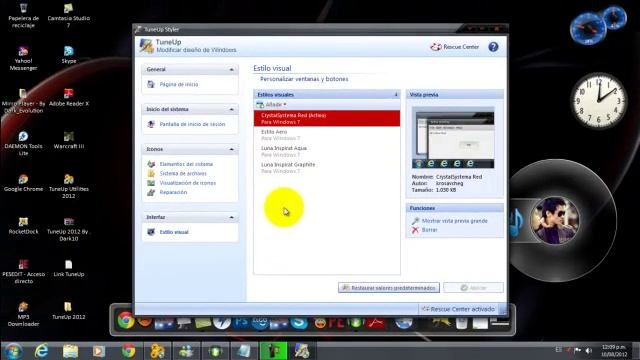Open TuneUp Utilities 2012 desktop icon
This screenshot has height=360, width=640.
tap(69, 186)
